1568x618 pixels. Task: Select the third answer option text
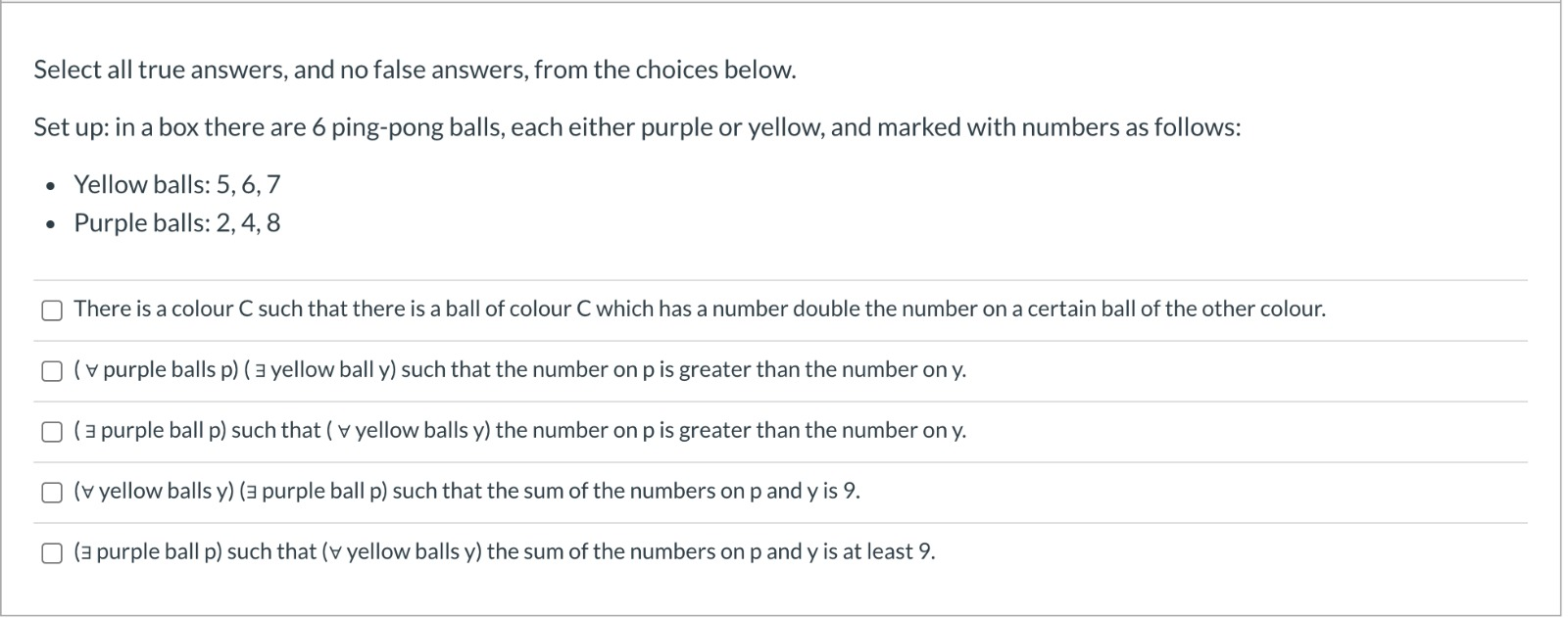pyautogui.click(x=519, y=431)
